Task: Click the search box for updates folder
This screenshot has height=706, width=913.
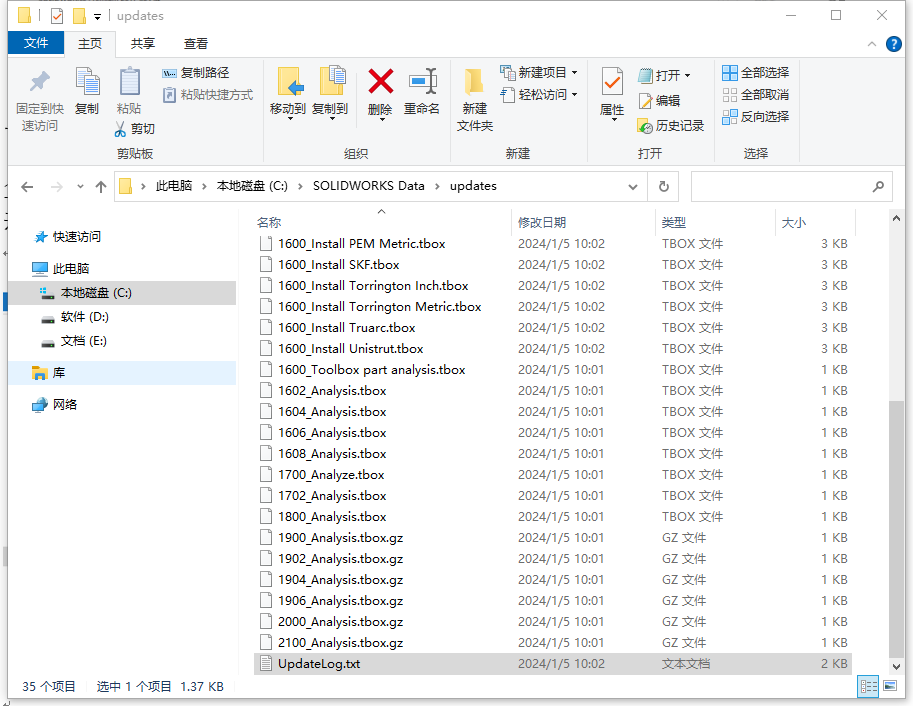Action: [791, 186]
